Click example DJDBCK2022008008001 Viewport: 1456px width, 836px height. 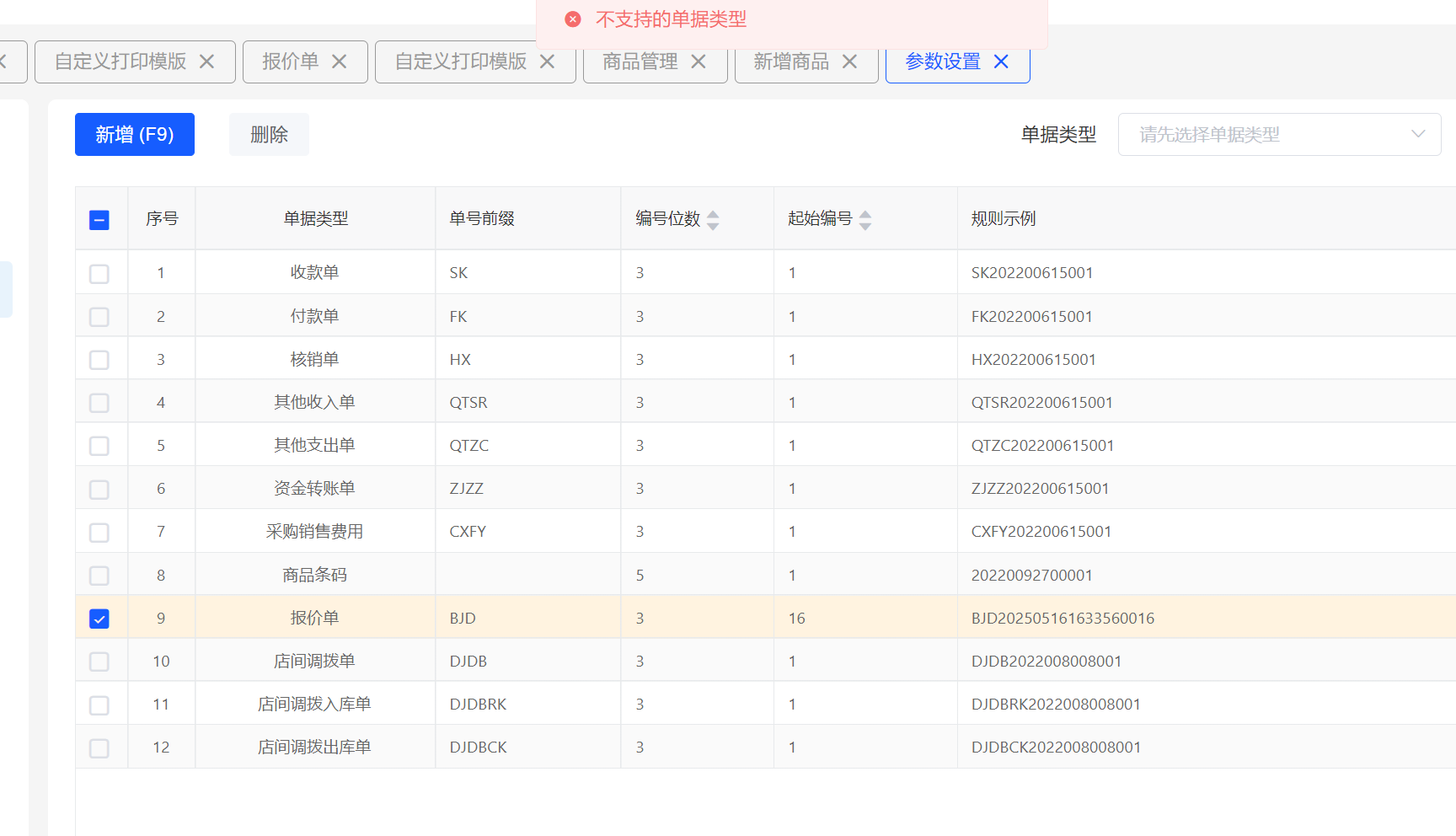tap(1056, 747)
